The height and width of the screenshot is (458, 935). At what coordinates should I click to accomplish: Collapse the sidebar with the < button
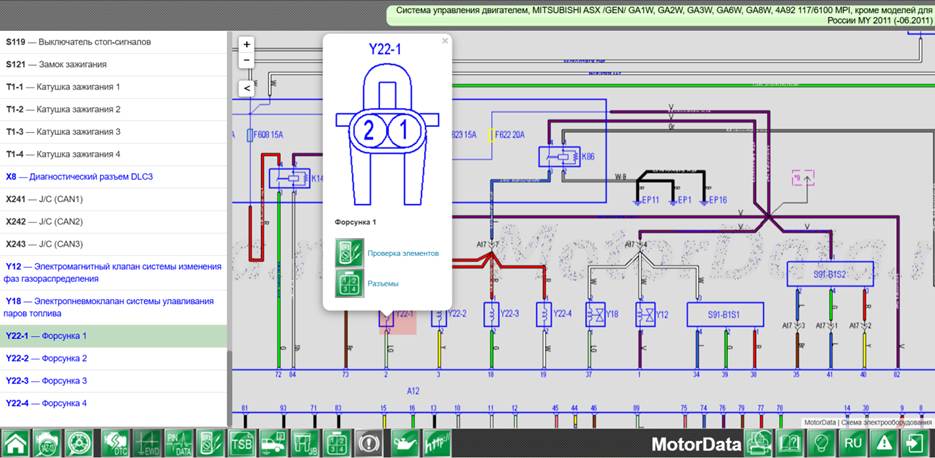pos(247,88)
